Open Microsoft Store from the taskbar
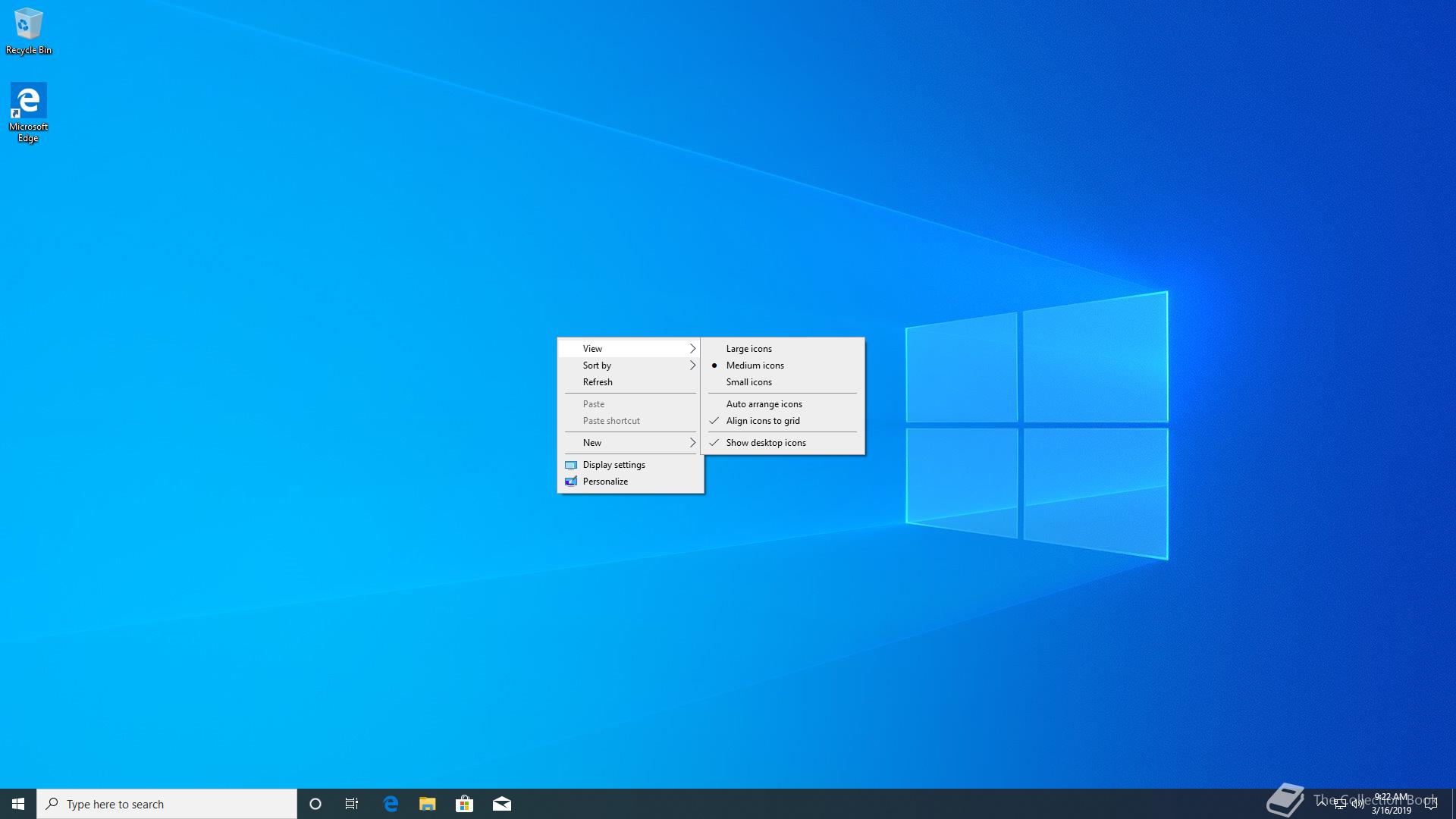The width and height of the screenshot is (1456, 819). coord(464,804)
